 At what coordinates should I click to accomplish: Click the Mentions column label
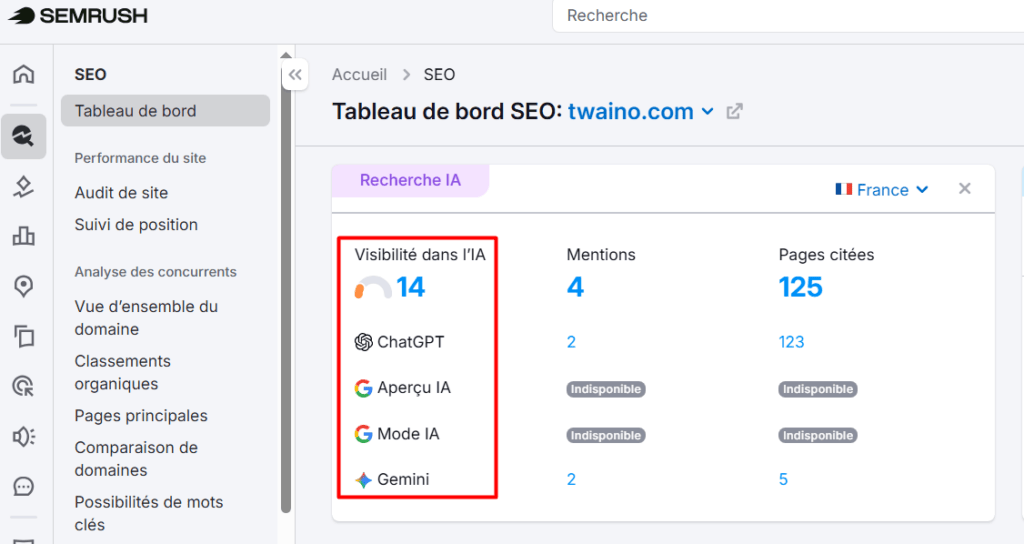(x=601, y=255)
